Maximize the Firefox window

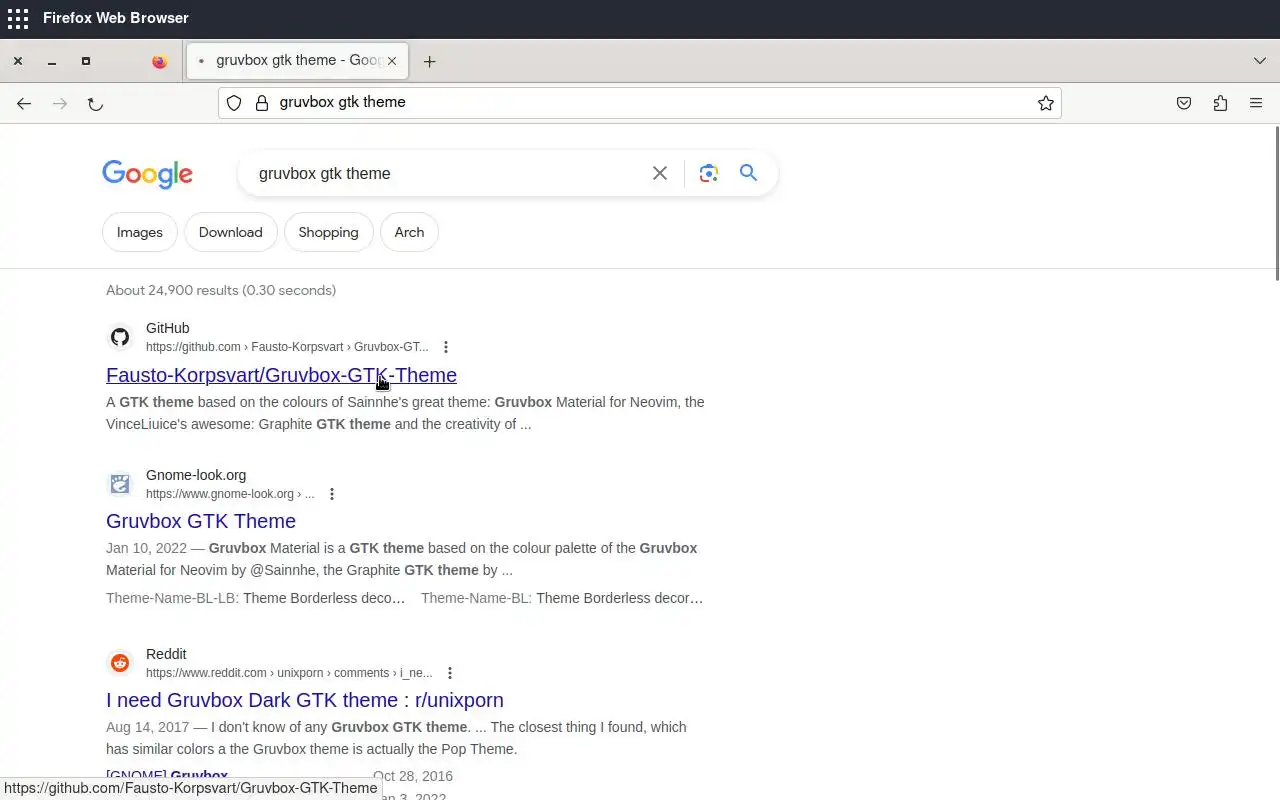point(86,61)
